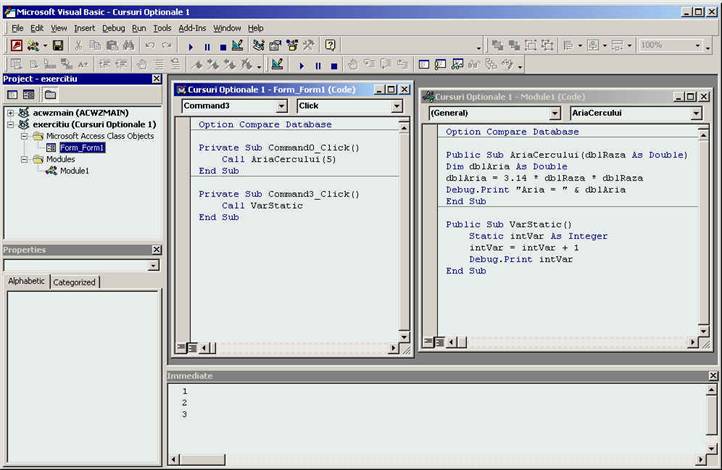The width and height of the screenshot is (722, 470).
Task: Open the Toolbox hammer-and-wrench icon
Action: [308, 45]
